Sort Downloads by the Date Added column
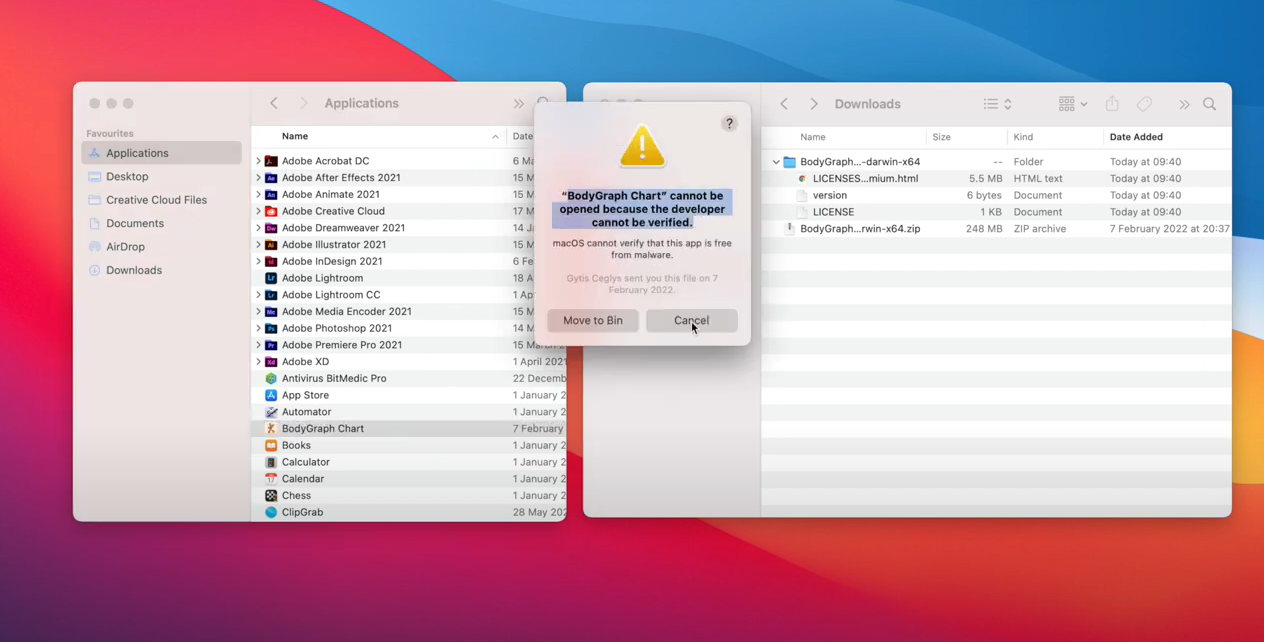The width and height of the screenshot is (1264, 642). tap(1167, 137)
